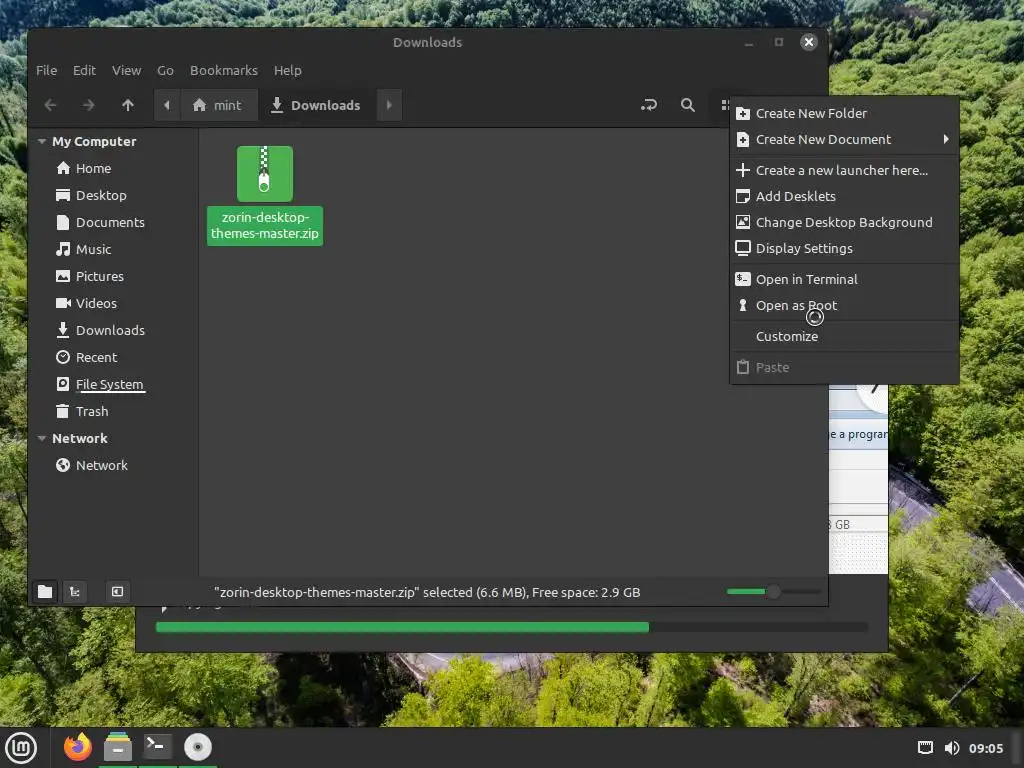The image size is (1024, 768).
Task: Choose Add Desklets
Action: pos(844,197)
